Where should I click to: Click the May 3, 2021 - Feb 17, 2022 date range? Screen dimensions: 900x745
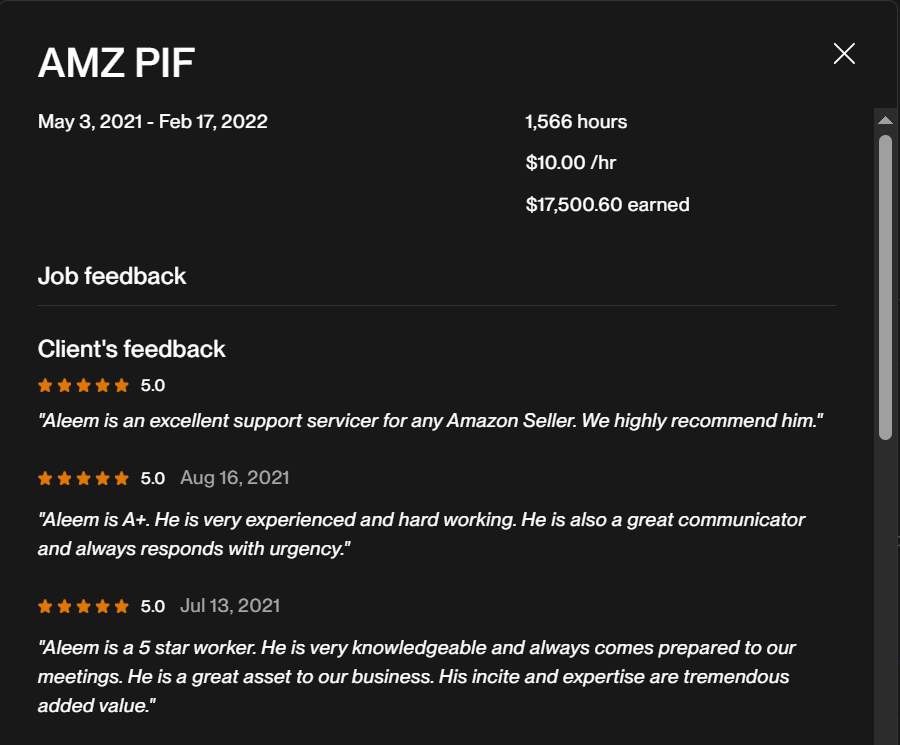[x=153, y=122]
